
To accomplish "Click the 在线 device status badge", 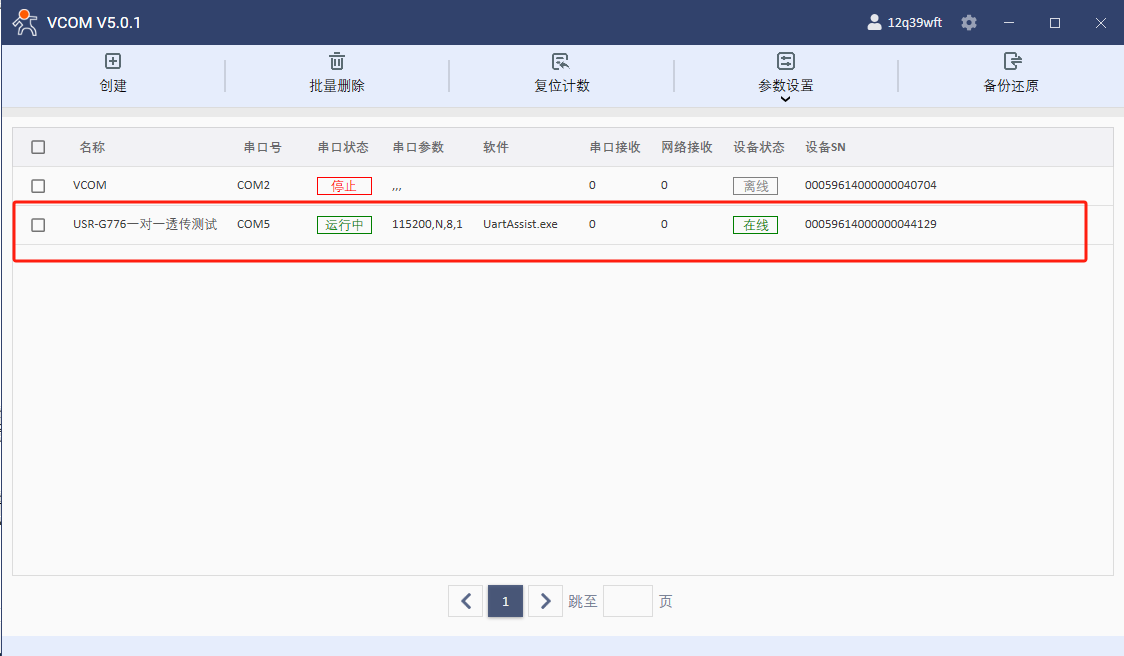I will coord(755,225).
